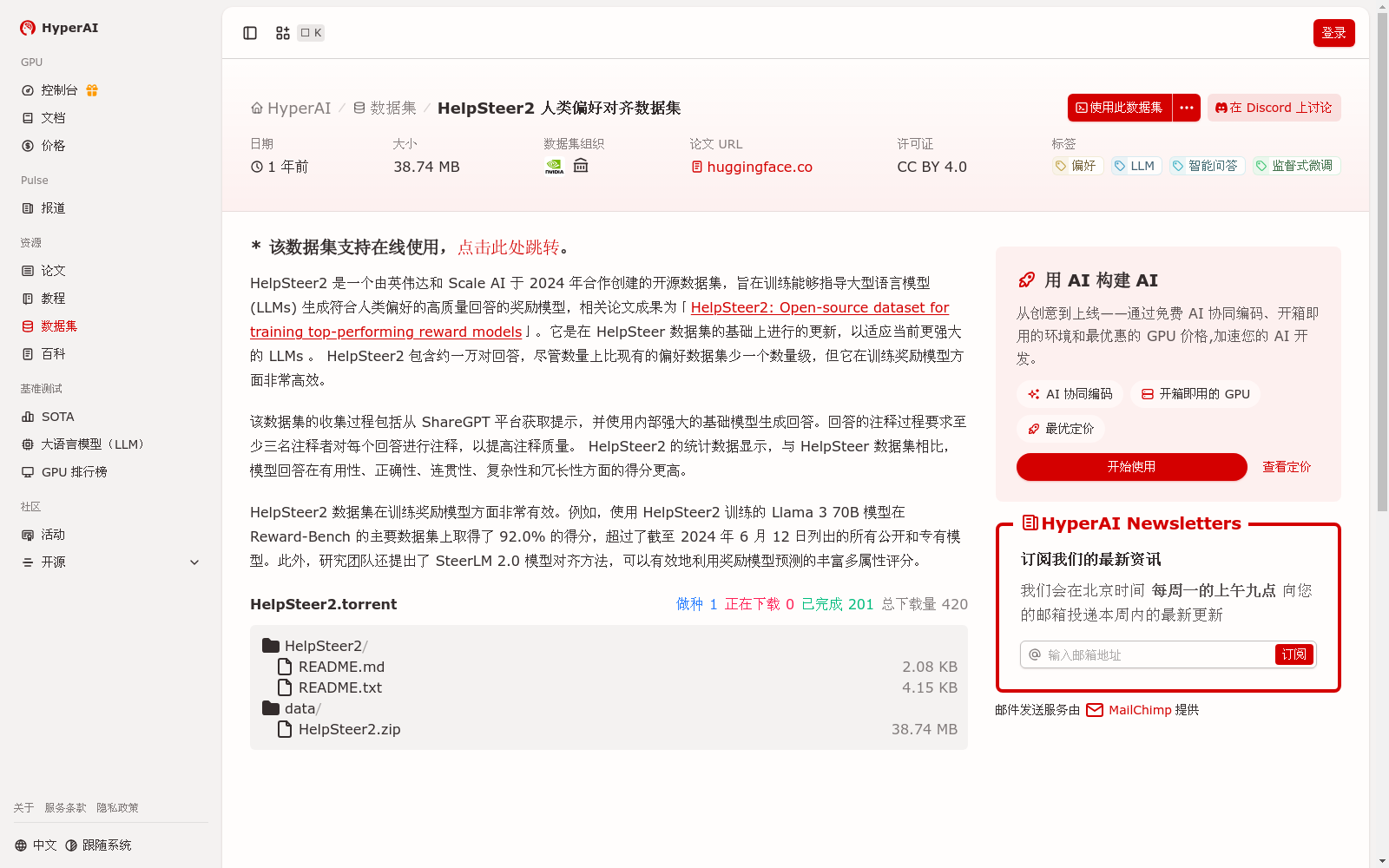Click 在 Discord 上讨论 button

1274,108
